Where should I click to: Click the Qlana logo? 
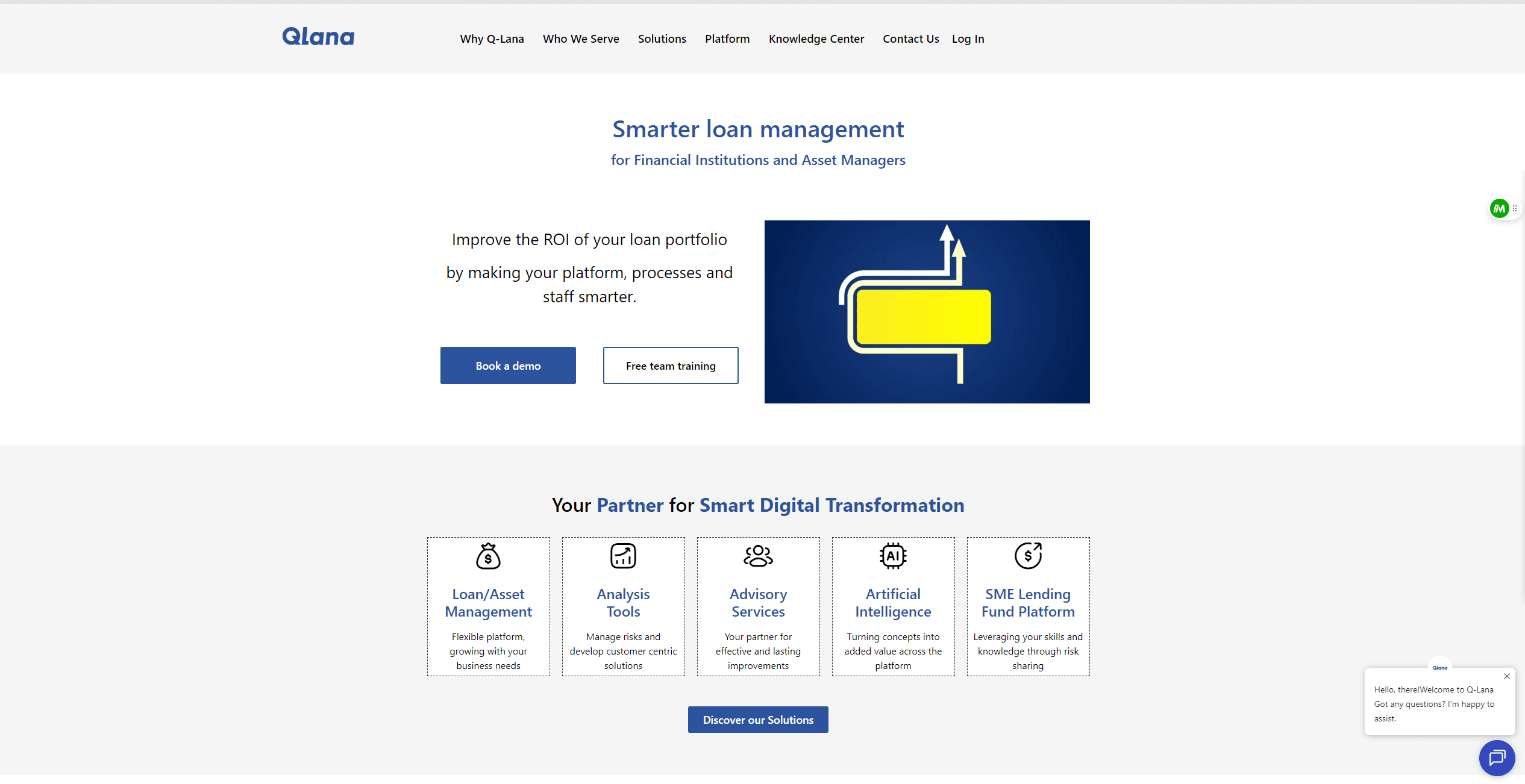(x=318, y=37)
